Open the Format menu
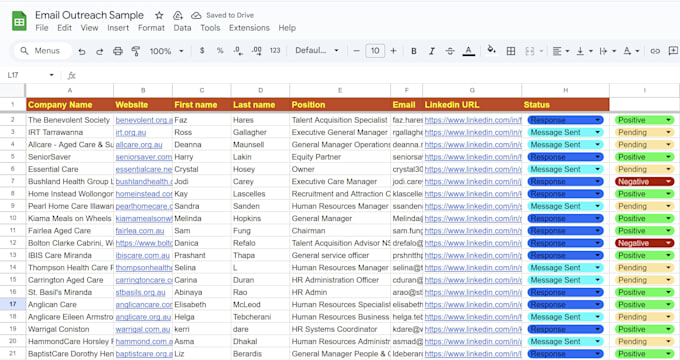This screenshot has width=680, height=360. 151,28
